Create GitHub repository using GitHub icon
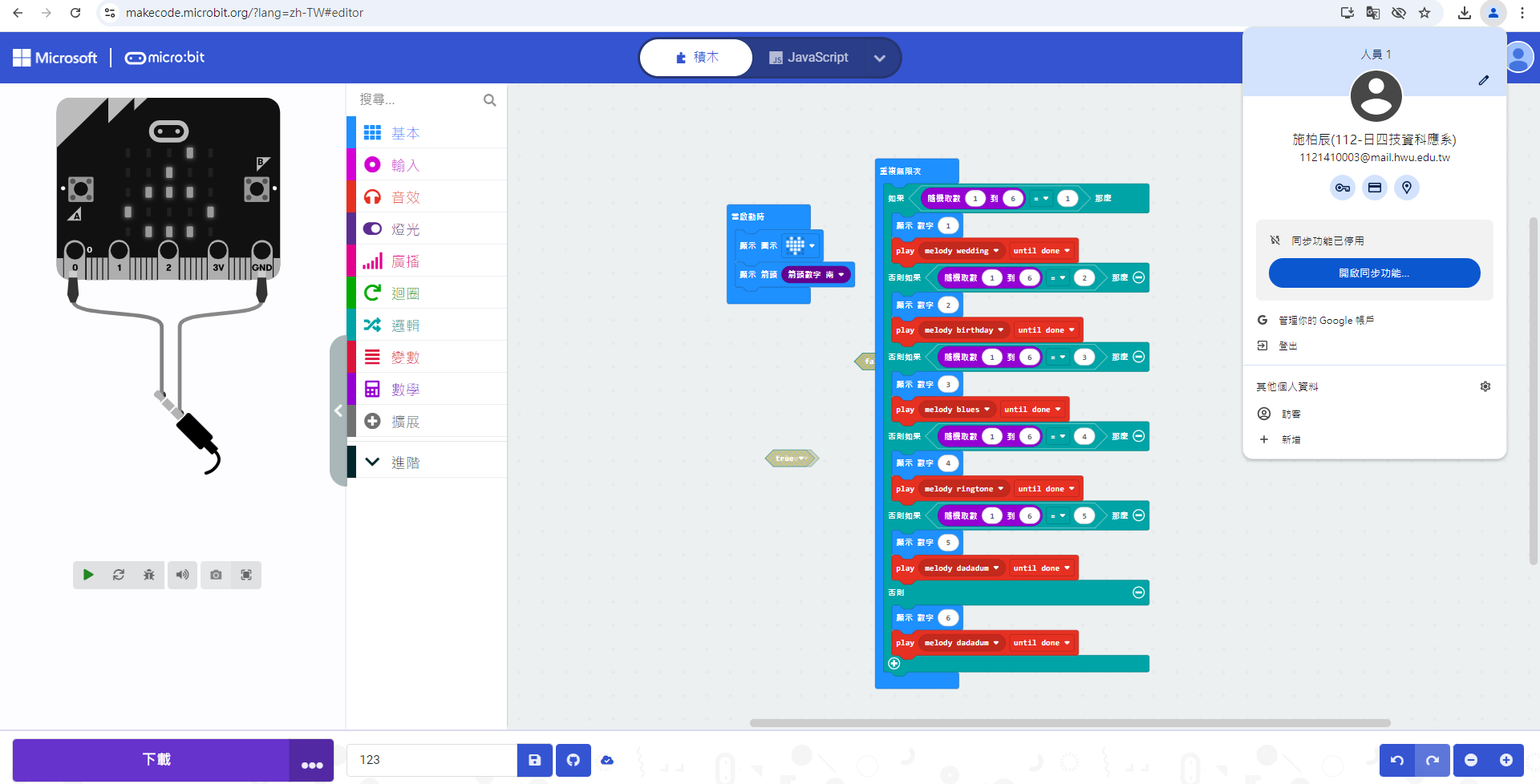 [573, 760]
